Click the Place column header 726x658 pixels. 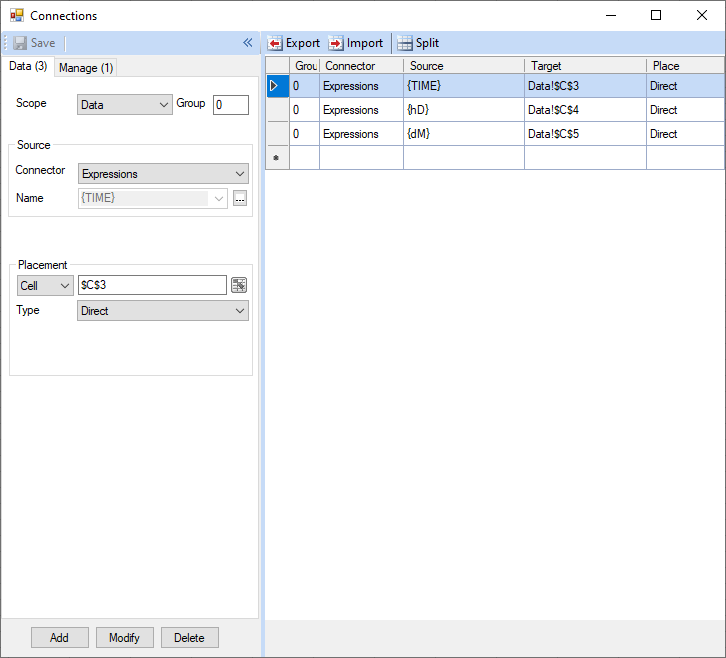click(685, 66)
